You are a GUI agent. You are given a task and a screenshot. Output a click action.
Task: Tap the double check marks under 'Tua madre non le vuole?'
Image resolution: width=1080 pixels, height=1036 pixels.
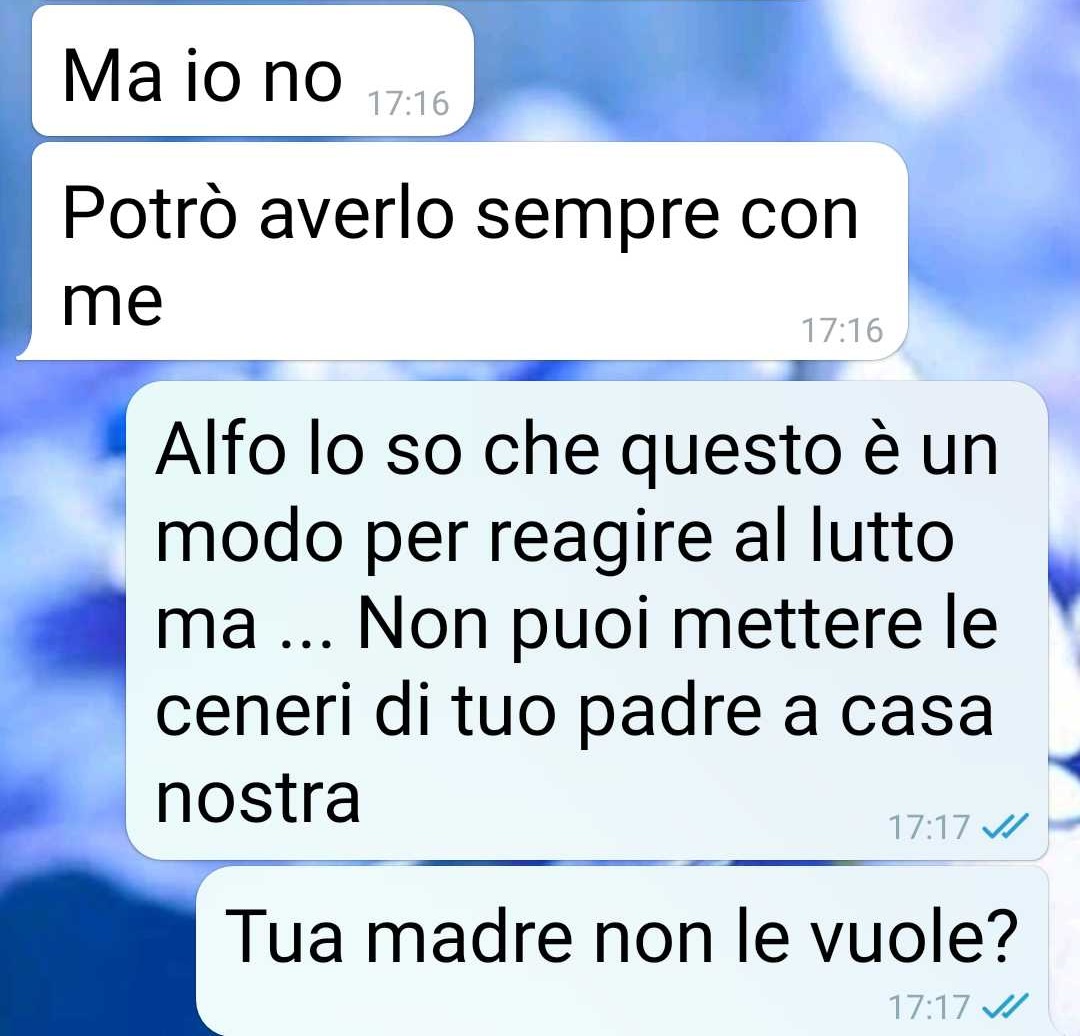coord(1005,1006)
